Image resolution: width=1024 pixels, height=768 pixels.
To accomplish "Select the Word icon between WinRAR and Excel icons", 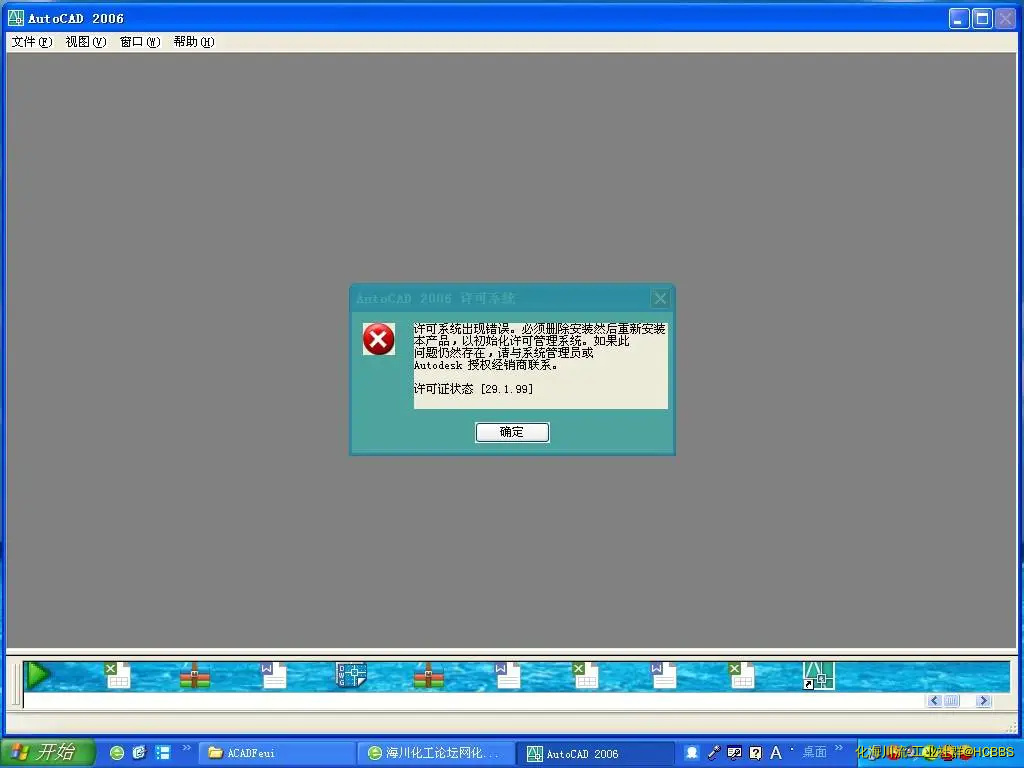I will (507, 676).
